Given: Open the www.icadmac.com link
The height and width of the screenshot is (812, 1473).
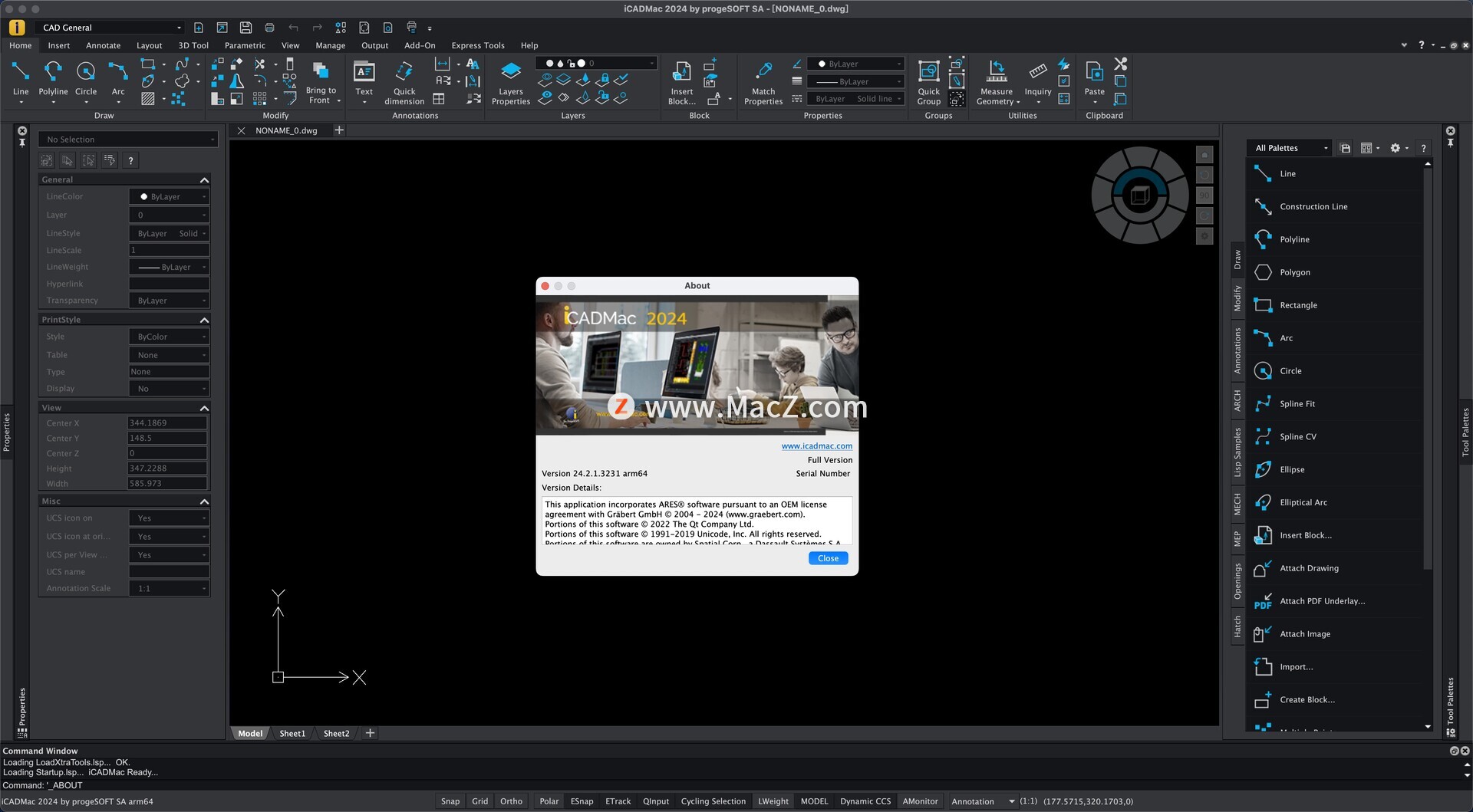Looking at the screenshot, I should pyautogui.click(x=816, y=446).
